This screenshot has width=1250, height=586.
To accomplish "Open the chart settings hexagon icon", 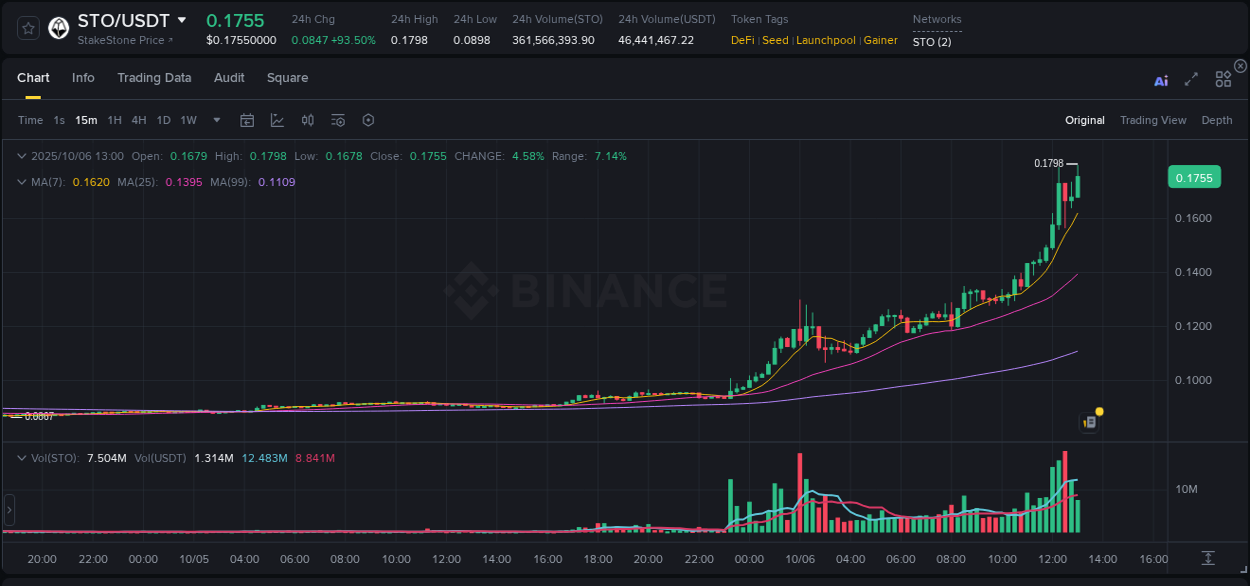I will (368, 119).
